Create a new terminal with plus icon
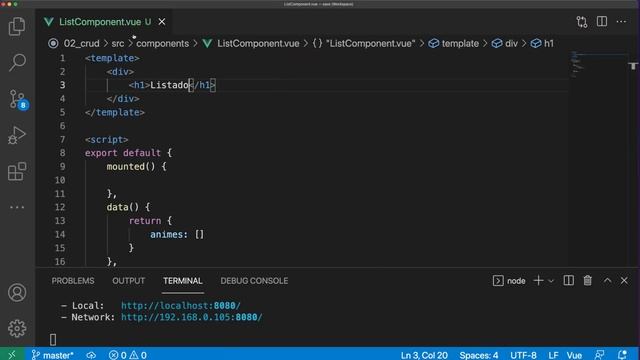Screen dimensions: 640x360 tap(538, 280)
